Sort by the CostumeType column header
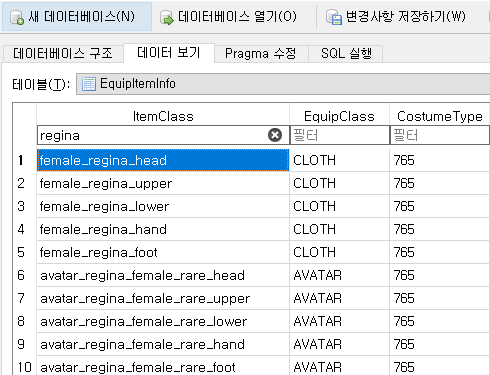The height and width of the screenshot is (375, 490). [440, 116]
